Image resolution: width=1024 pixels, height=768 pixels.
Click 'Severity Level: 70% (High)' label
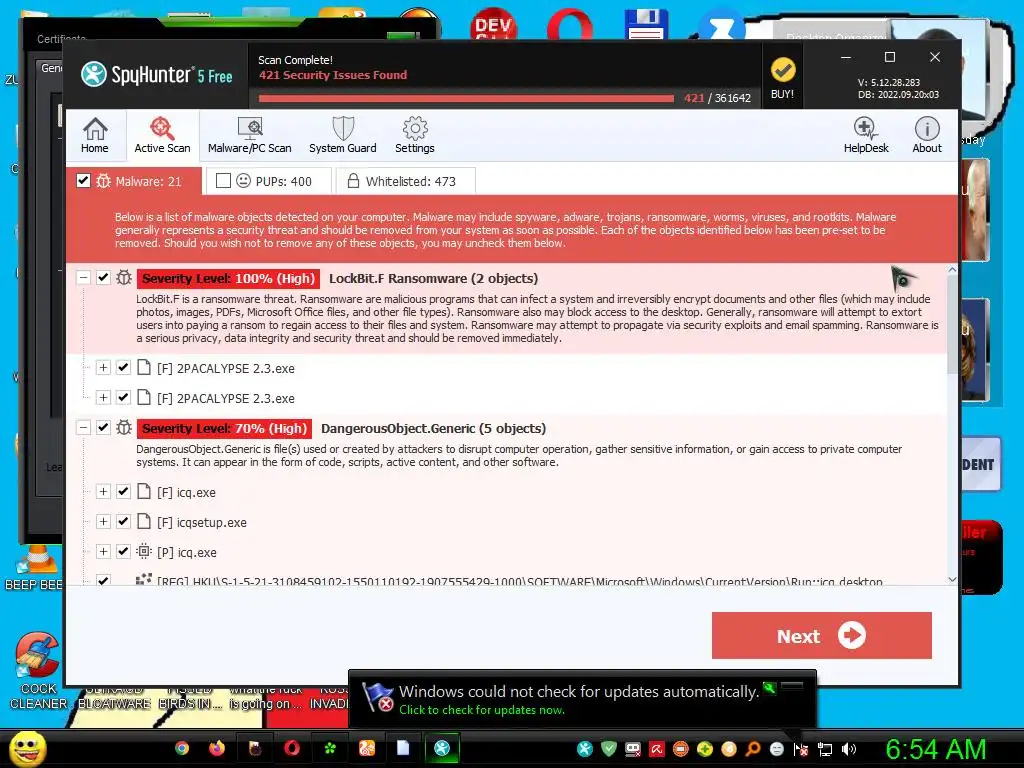[225, 428]
